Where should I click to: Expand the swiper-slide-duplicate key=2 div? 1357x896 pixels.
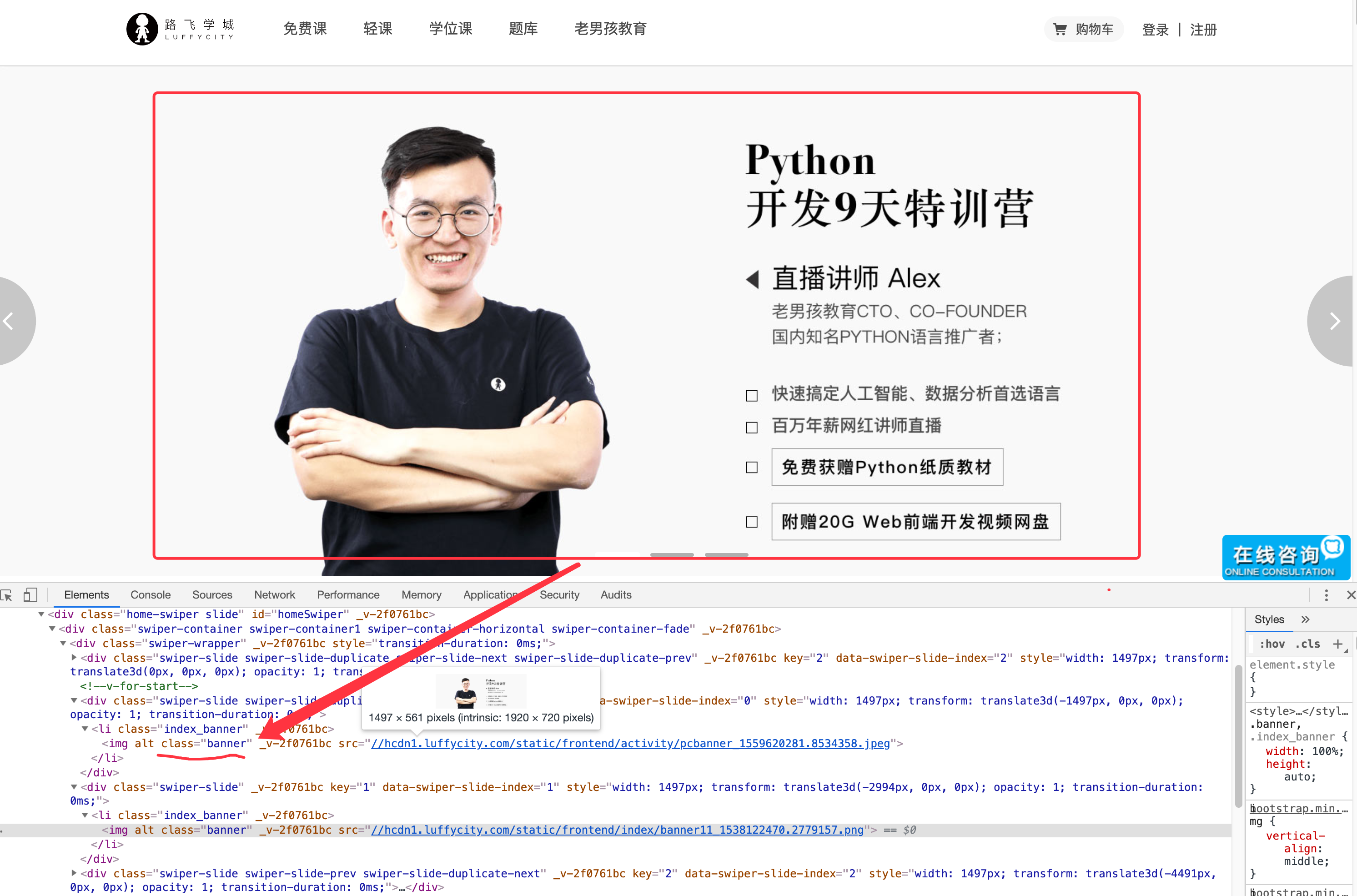click(74, 658)
